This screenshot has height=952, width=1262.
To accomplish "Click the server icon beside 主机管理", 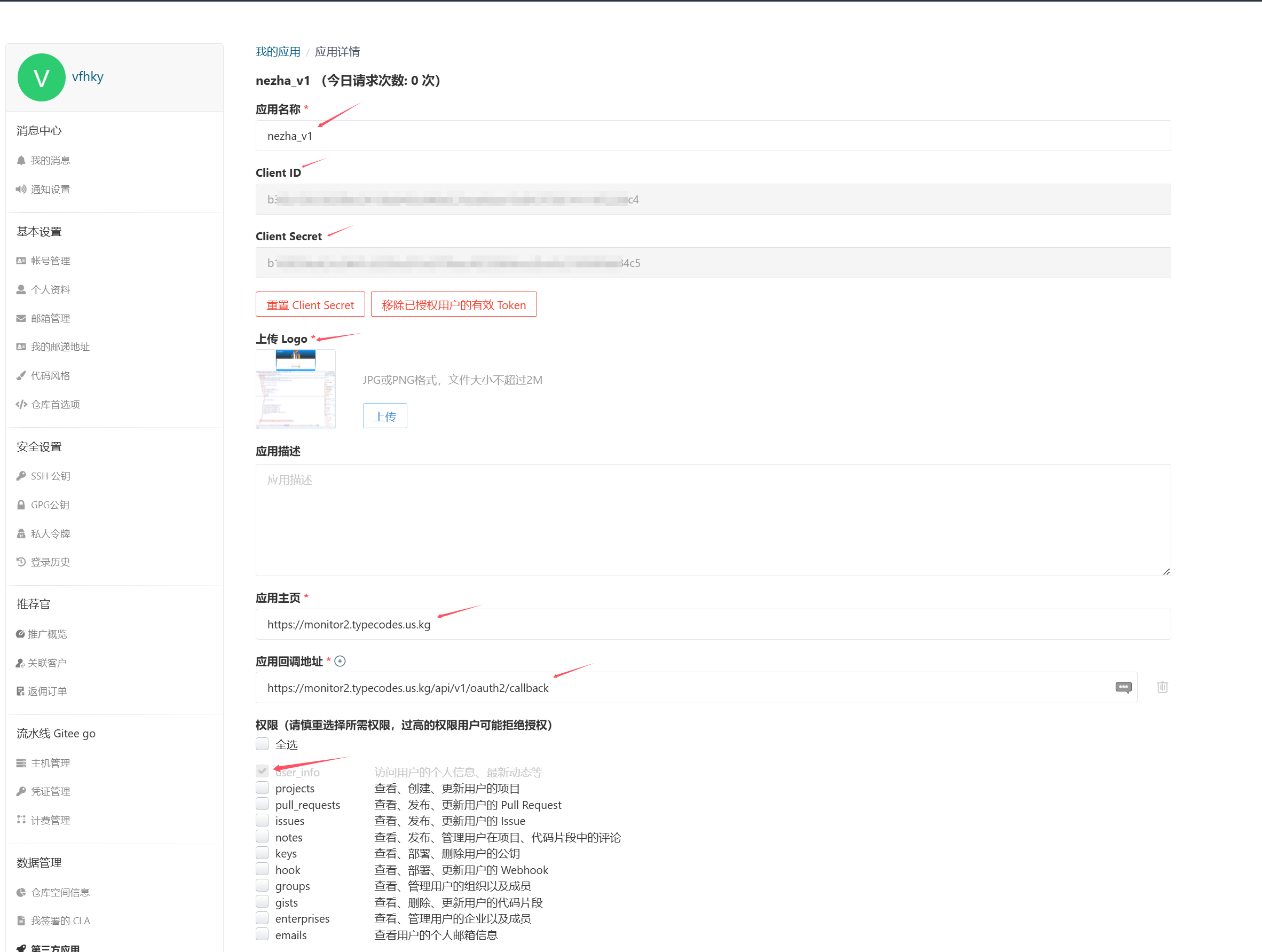I will (21, 764).
